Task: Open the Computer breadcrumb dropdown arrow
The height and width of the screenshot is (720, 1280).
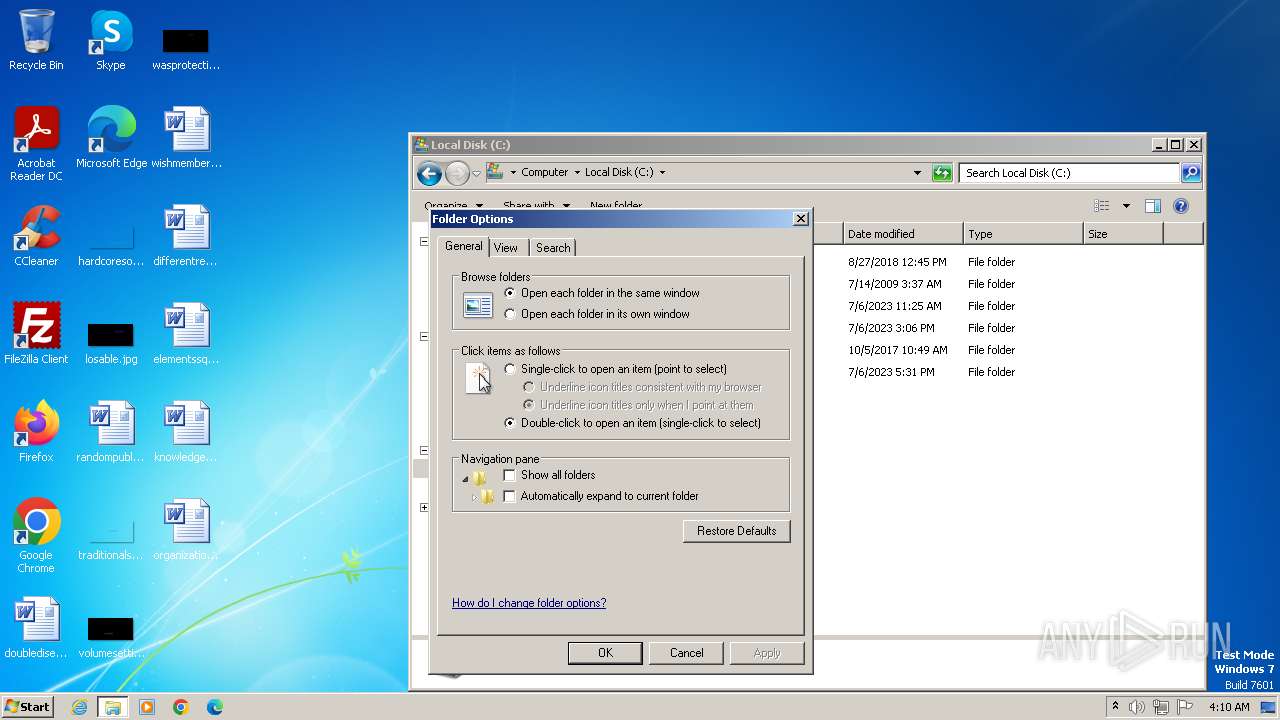Action: [x=576, y=173]
